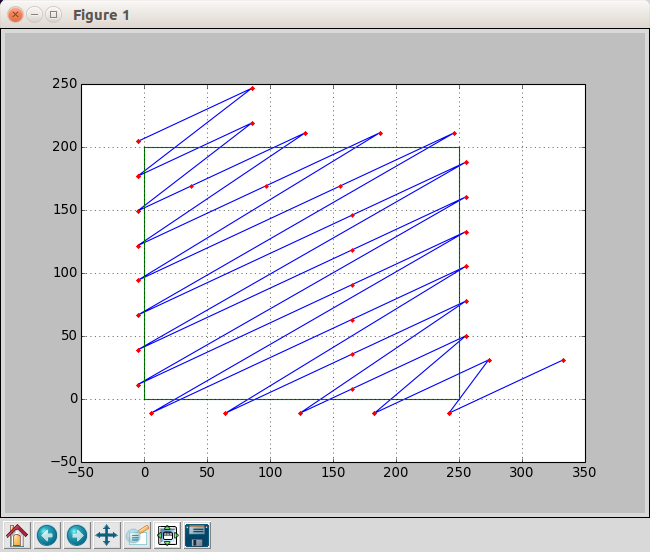
Task: Activate the zoom to rectangle tool
Action: click(137, 535)
